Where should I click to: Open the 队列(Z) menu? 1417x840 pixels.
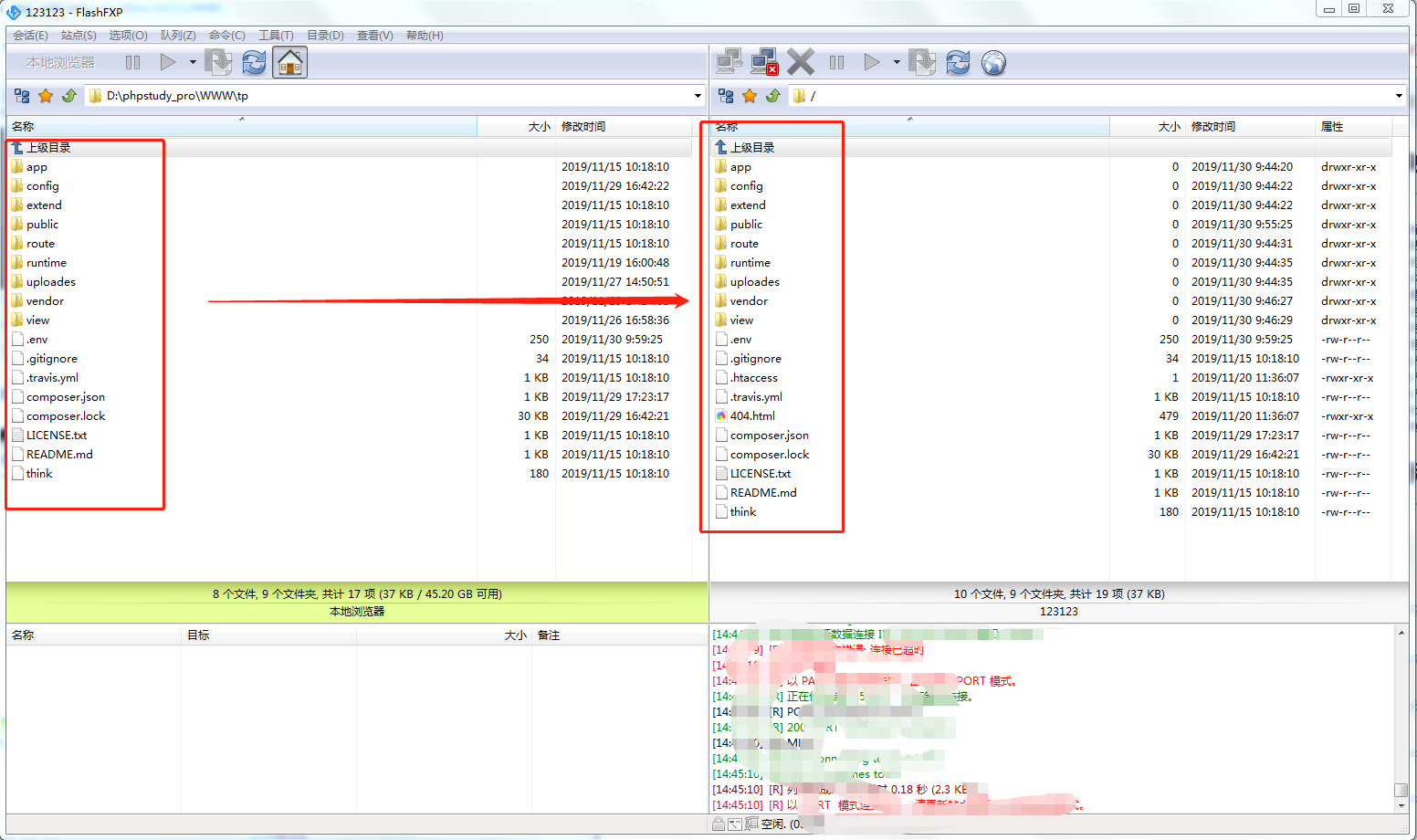pyautogui.click(x=178, y=36)
